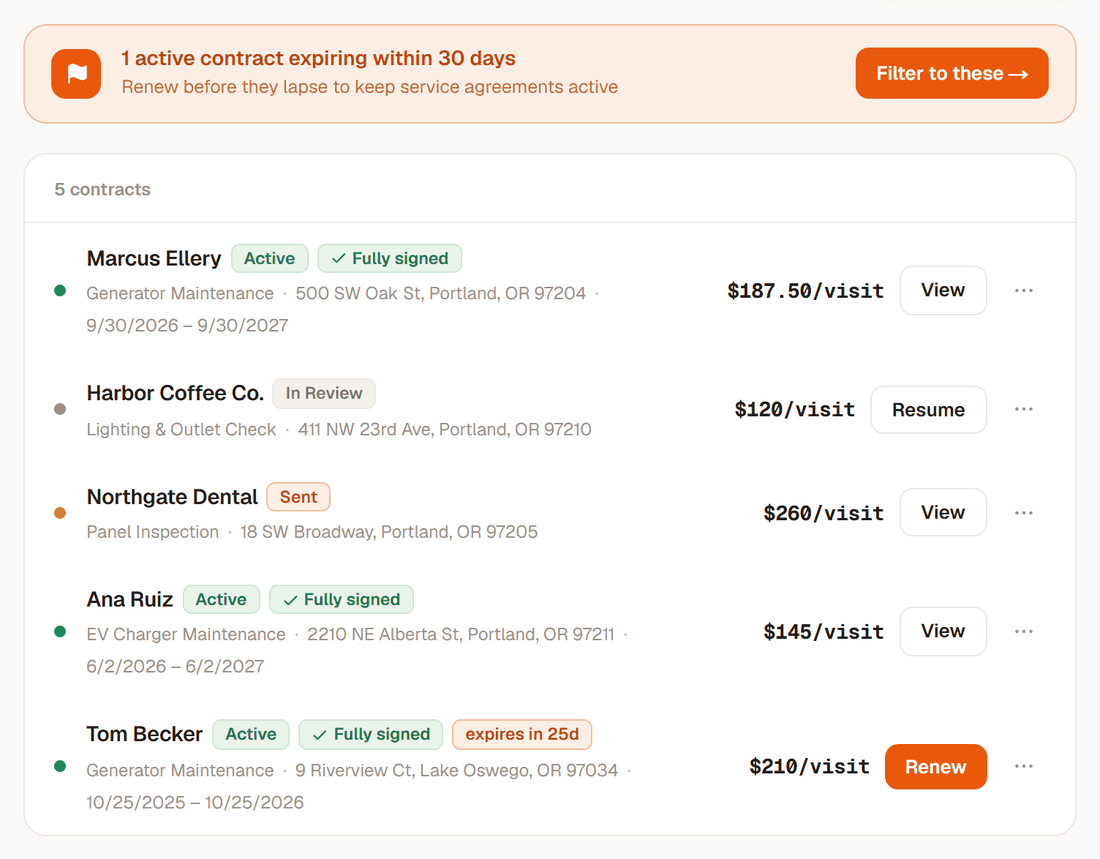Click the green status dot beside Marcus Ellery
This screenshot has height=859, width=1100.
coord(60,291)
